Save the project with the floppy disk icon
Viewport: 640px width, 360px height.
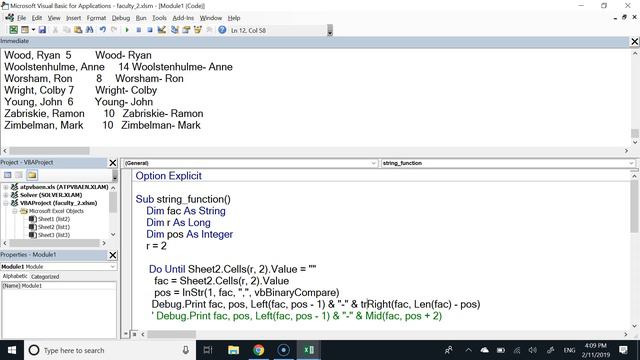click(42, 30)
